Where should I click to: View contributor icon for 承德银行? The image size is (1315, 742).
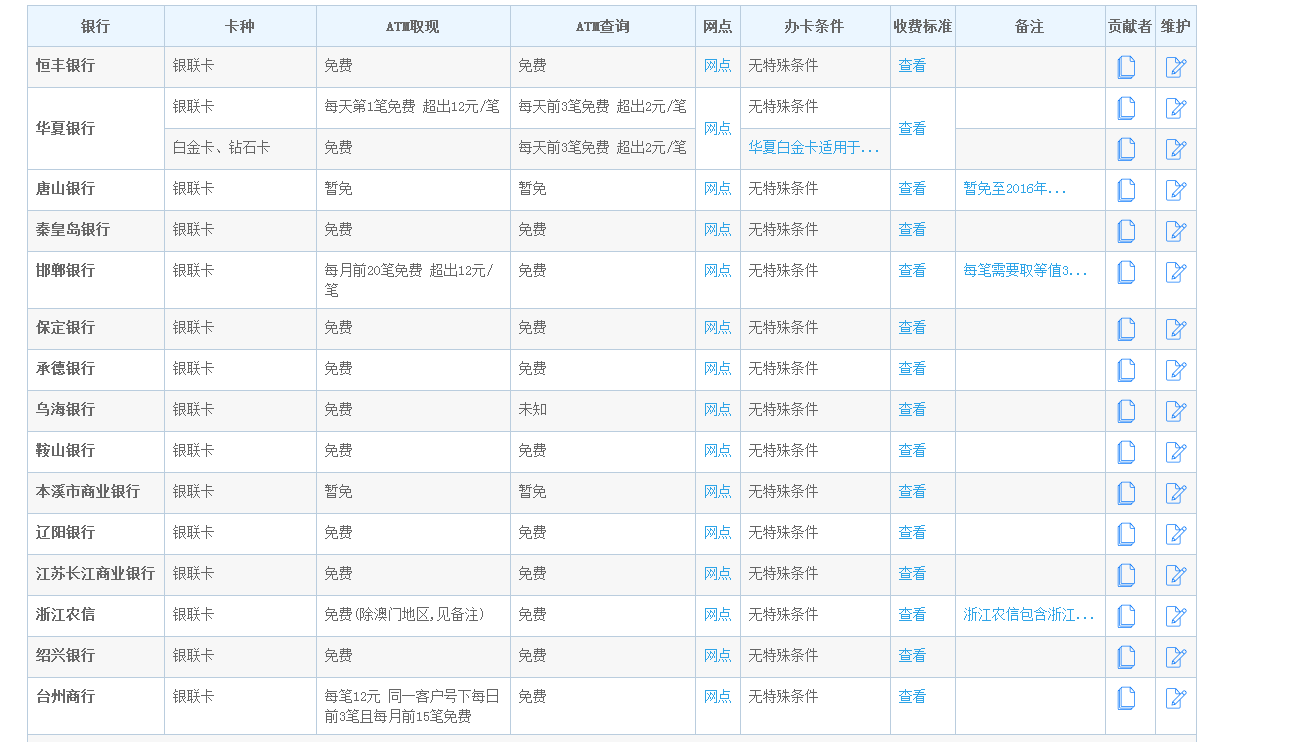1126,370
